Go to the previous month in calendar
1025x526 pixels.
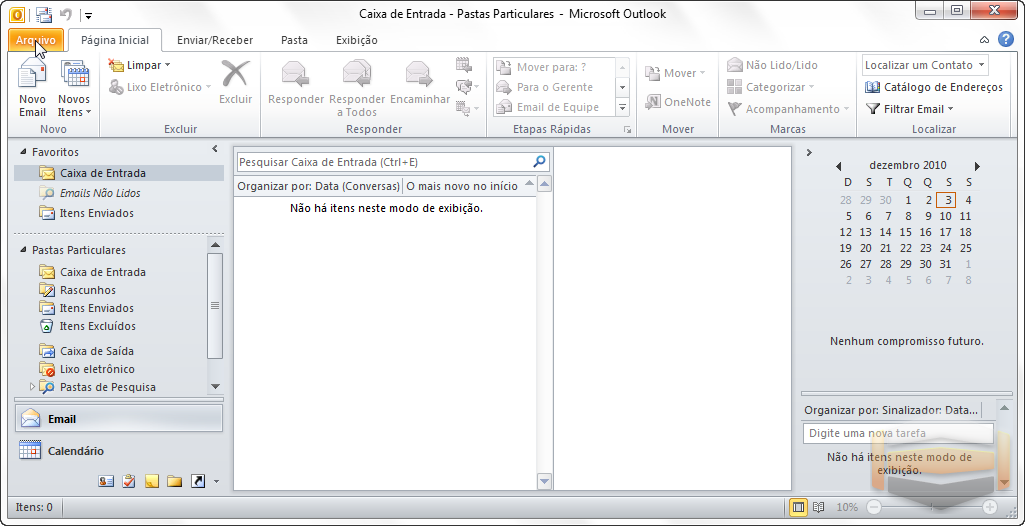coord(839,167)
